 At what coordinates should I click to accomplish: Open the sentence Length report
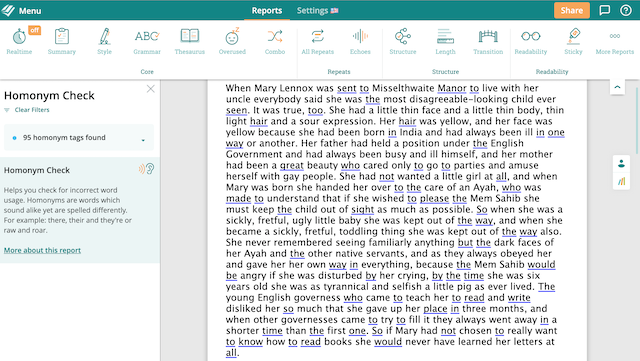pos(445,41)
